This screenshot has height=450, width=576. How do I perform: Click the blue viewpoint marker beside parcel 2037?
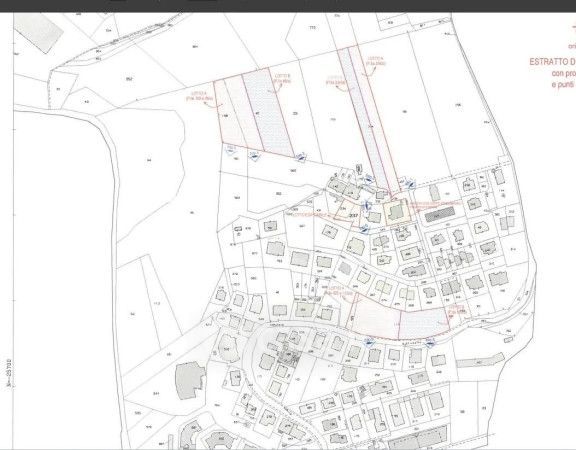coord(366,206)
